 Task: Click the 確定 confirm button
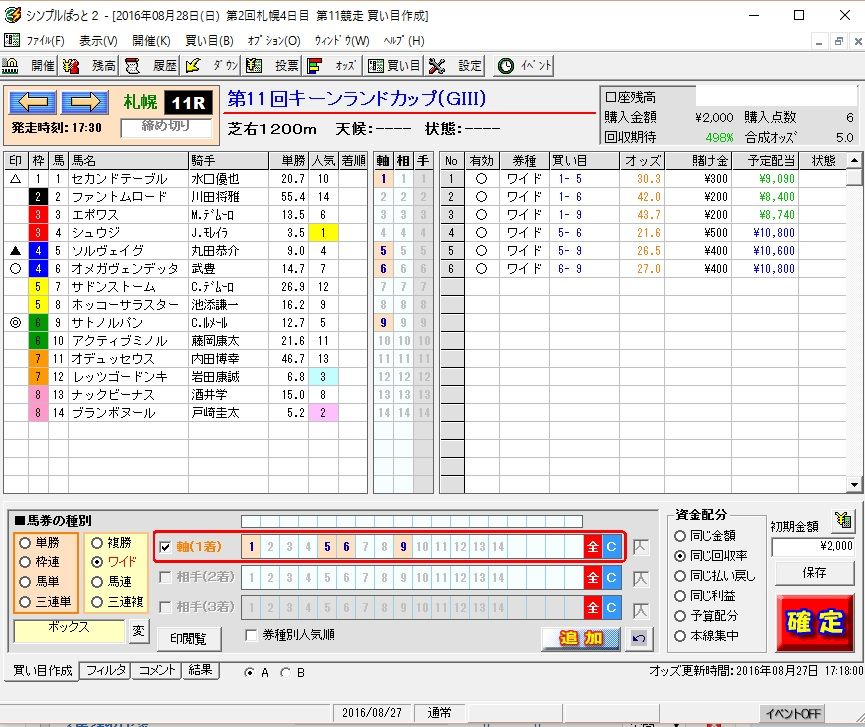pyautogui.click(x=815, y=623)
